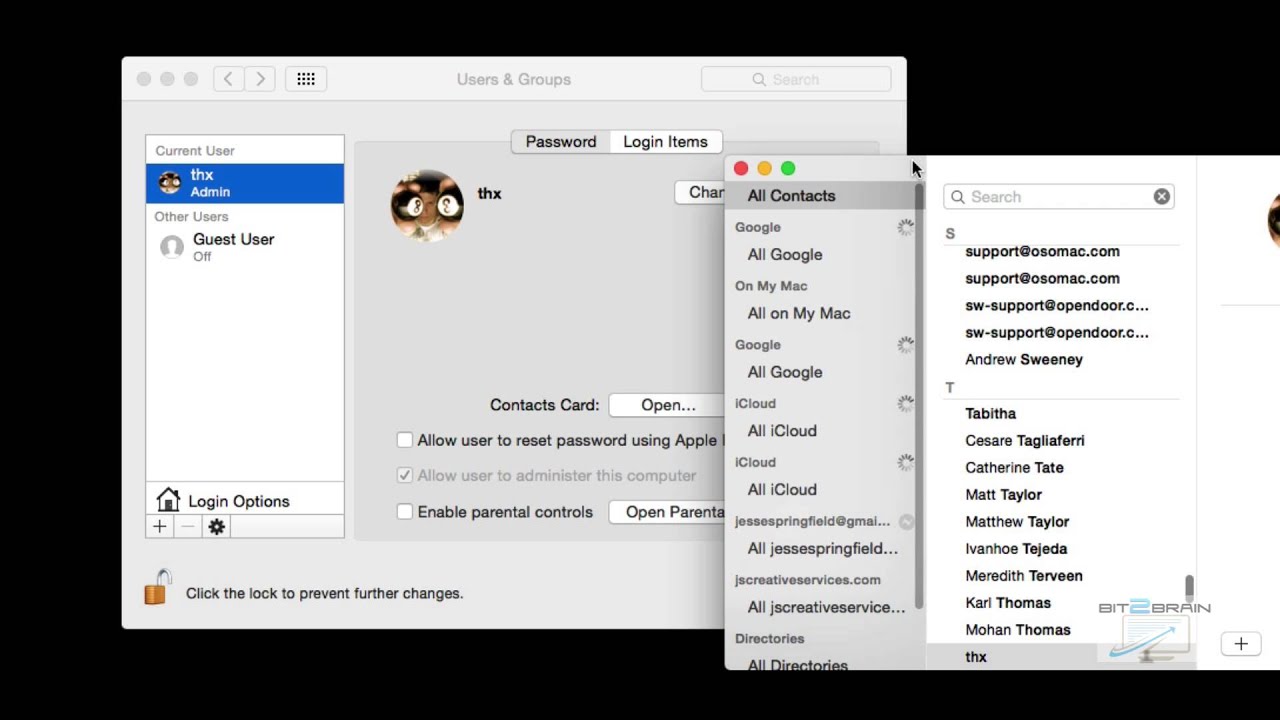Click thx user profile picture
Image resolution: width=1280 pixels, height=720 pixels.
pos(427,206)
